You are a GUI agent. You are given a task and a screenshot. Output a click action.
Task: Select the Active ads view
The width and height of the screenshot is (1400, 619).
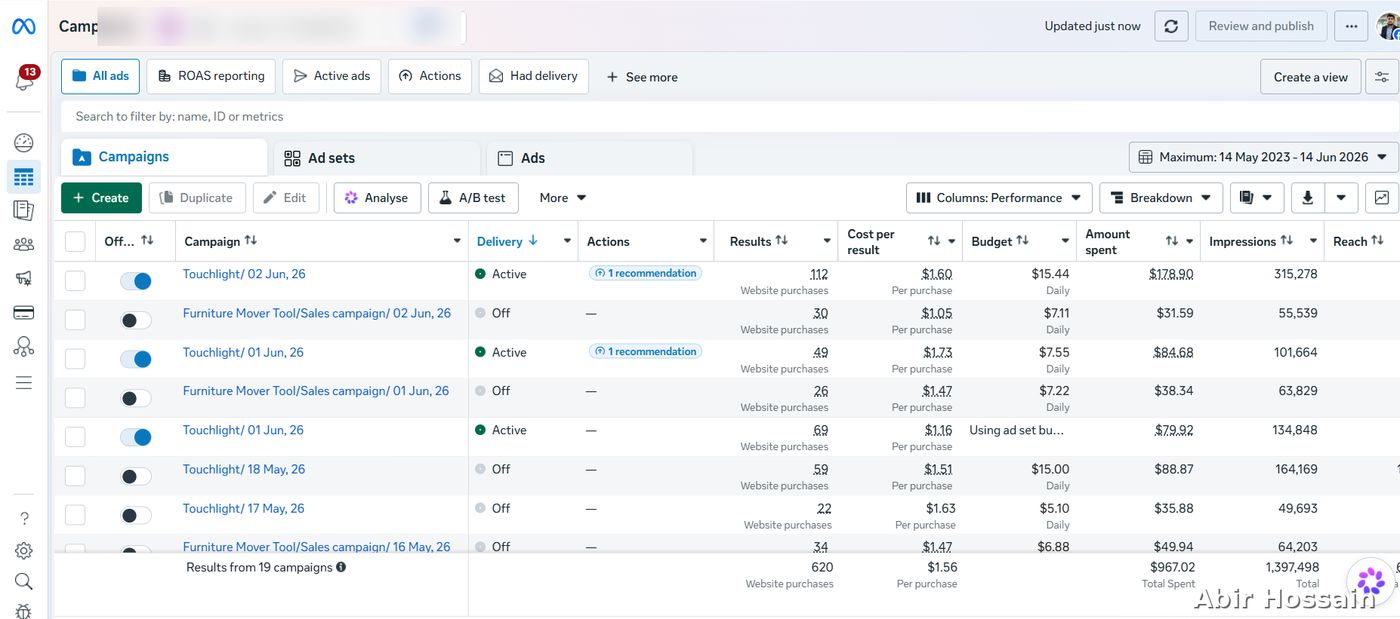point(332,76)
